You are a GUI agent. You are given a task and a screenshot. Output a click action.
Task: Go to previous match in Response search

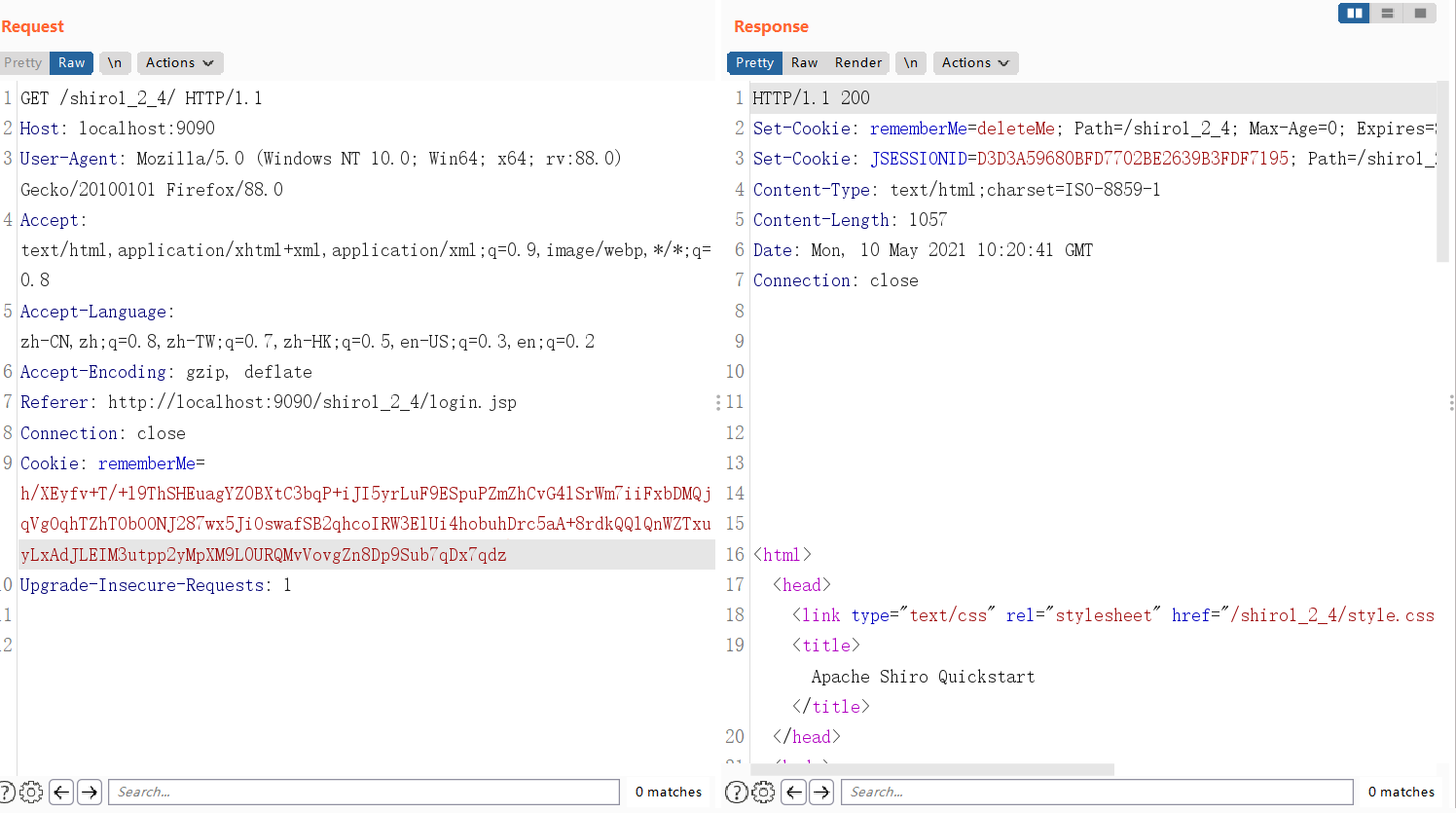pyautogui.click(x=794, y=792)
